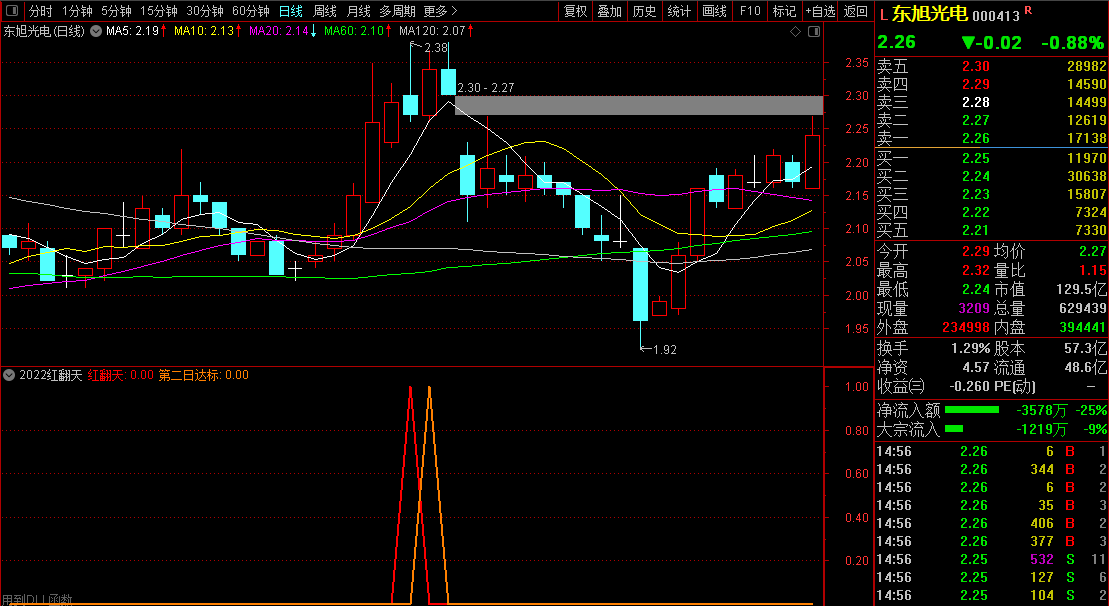Select the 60分钟 period tab
1109x606 pixels.
pos(250,11)
